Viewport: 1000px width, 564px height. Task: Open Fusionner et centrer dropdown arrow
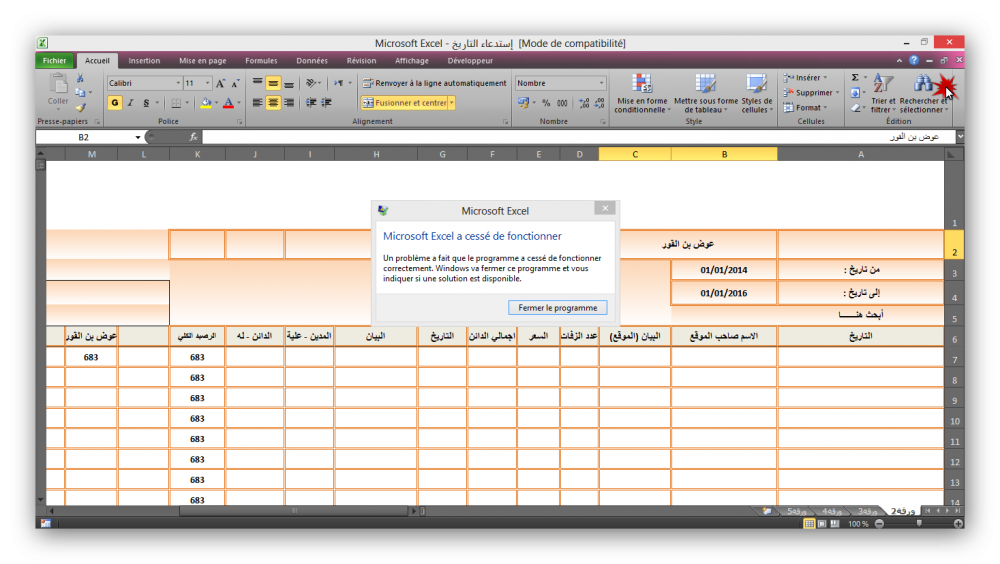[x=452, y=103]
